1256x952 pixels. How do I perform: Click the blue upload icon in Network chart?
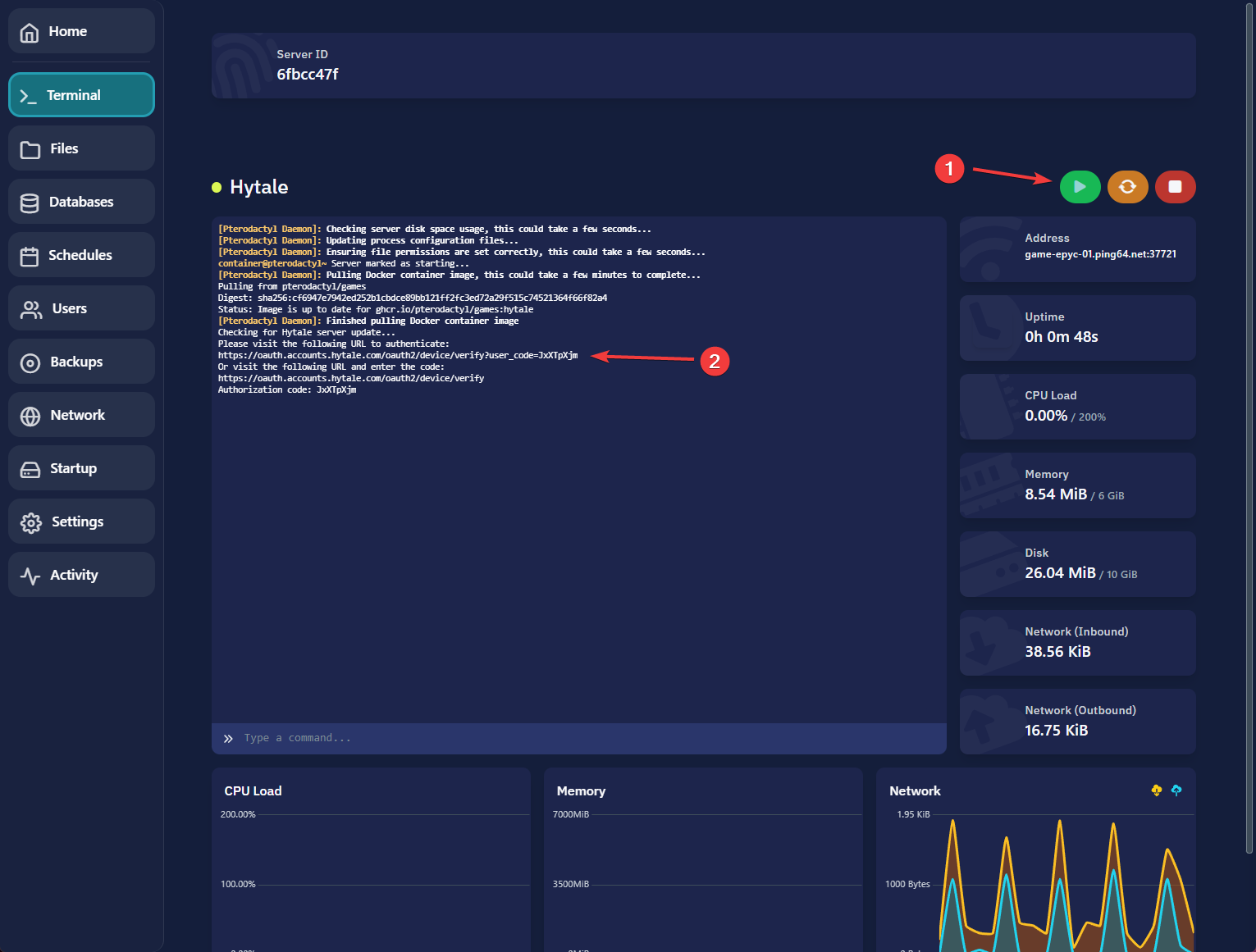tap(1176, 790)
